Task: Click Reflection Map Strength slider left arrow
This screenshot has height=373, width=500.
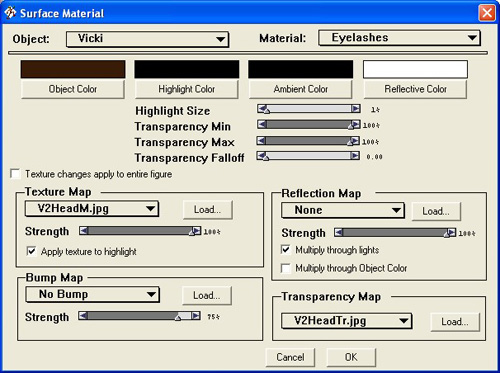Action: (x=339, y=232)
